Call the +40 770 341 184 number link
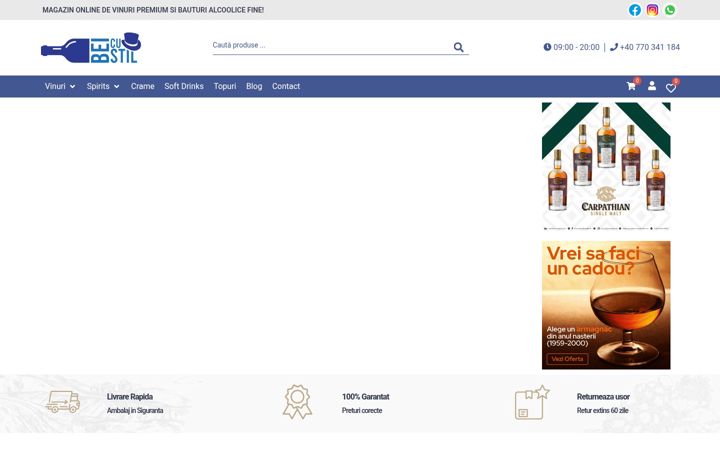Image resolution: width=720 pixels, height=450 pixels. point(649,47)
